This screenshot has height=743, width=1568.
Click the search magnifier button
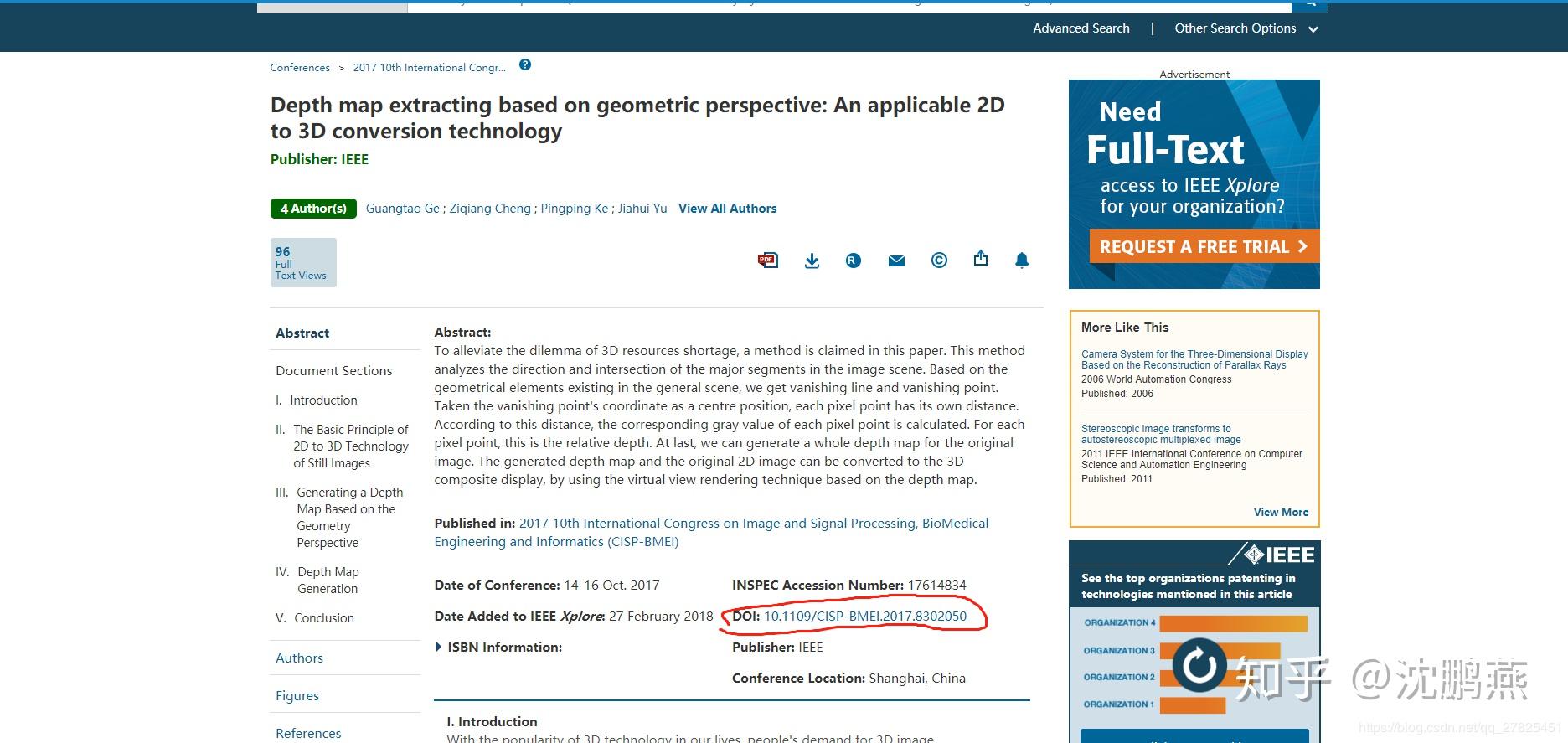1310,5
